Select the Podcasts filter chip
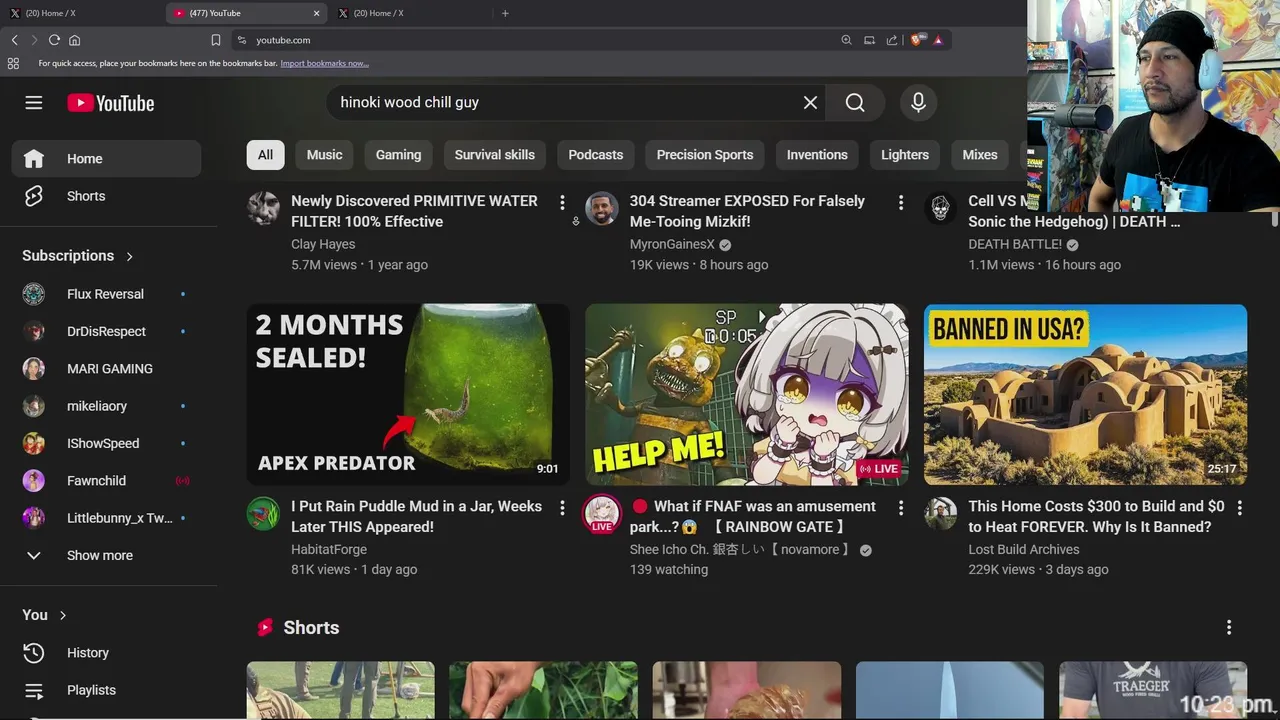1280x720 pixels. [x=596, y=155]
